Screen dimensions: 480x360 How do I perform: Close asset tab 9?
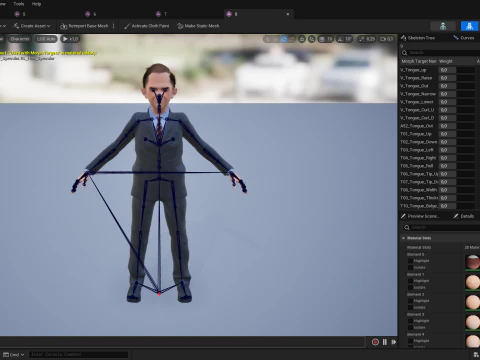pyautogui.click(x=288, y=14)
